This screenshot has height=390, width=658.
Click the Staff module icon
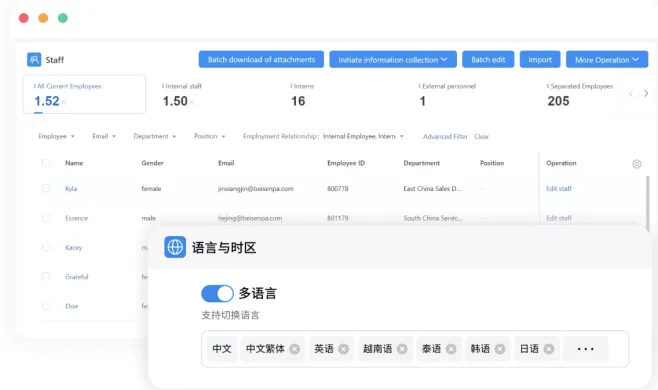coord(34,60)
